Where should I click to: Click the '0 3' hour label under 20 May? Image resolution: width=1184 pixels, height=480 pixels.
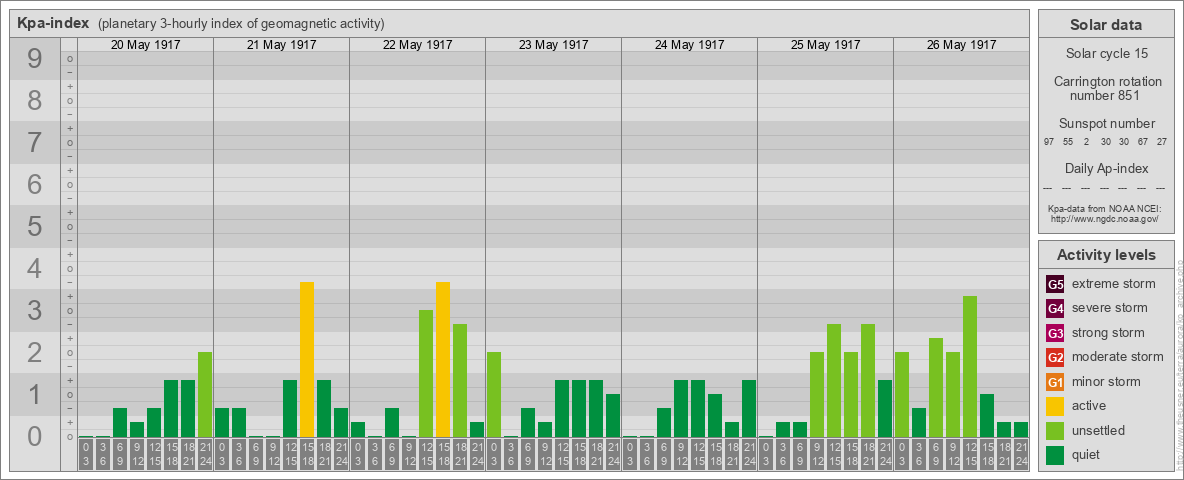pyautogui.click(x=85, y=455)
